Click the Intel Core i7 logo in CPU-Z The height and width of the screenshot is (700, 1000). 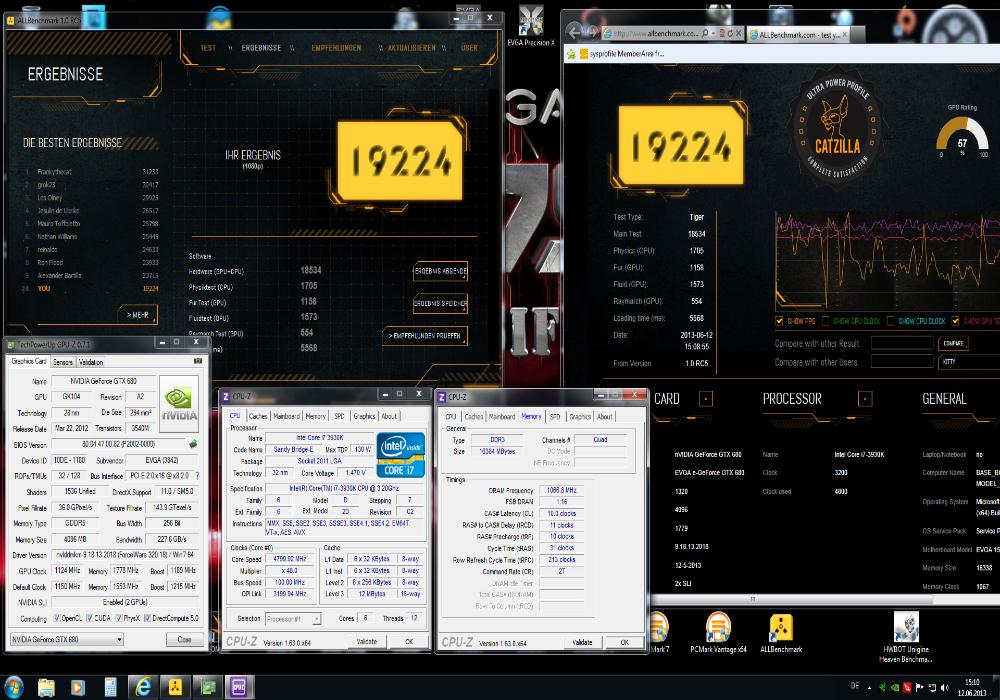click(400, 455)
